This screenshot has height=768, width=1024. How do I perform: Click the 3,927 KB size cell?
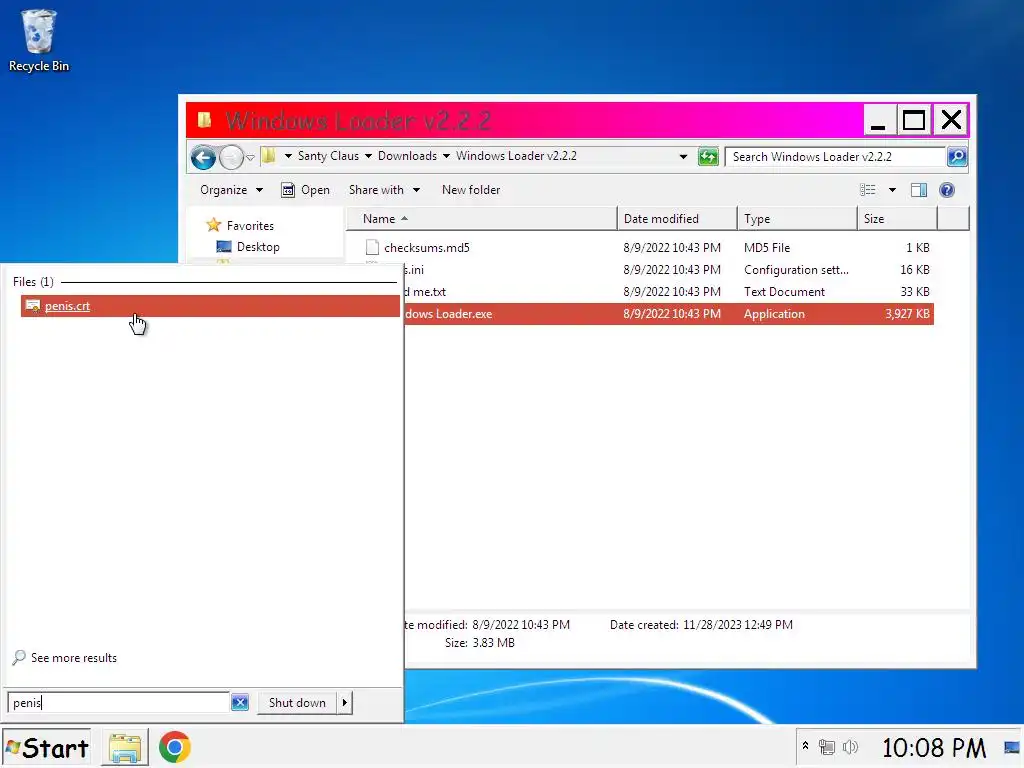(x=907, y=314)
